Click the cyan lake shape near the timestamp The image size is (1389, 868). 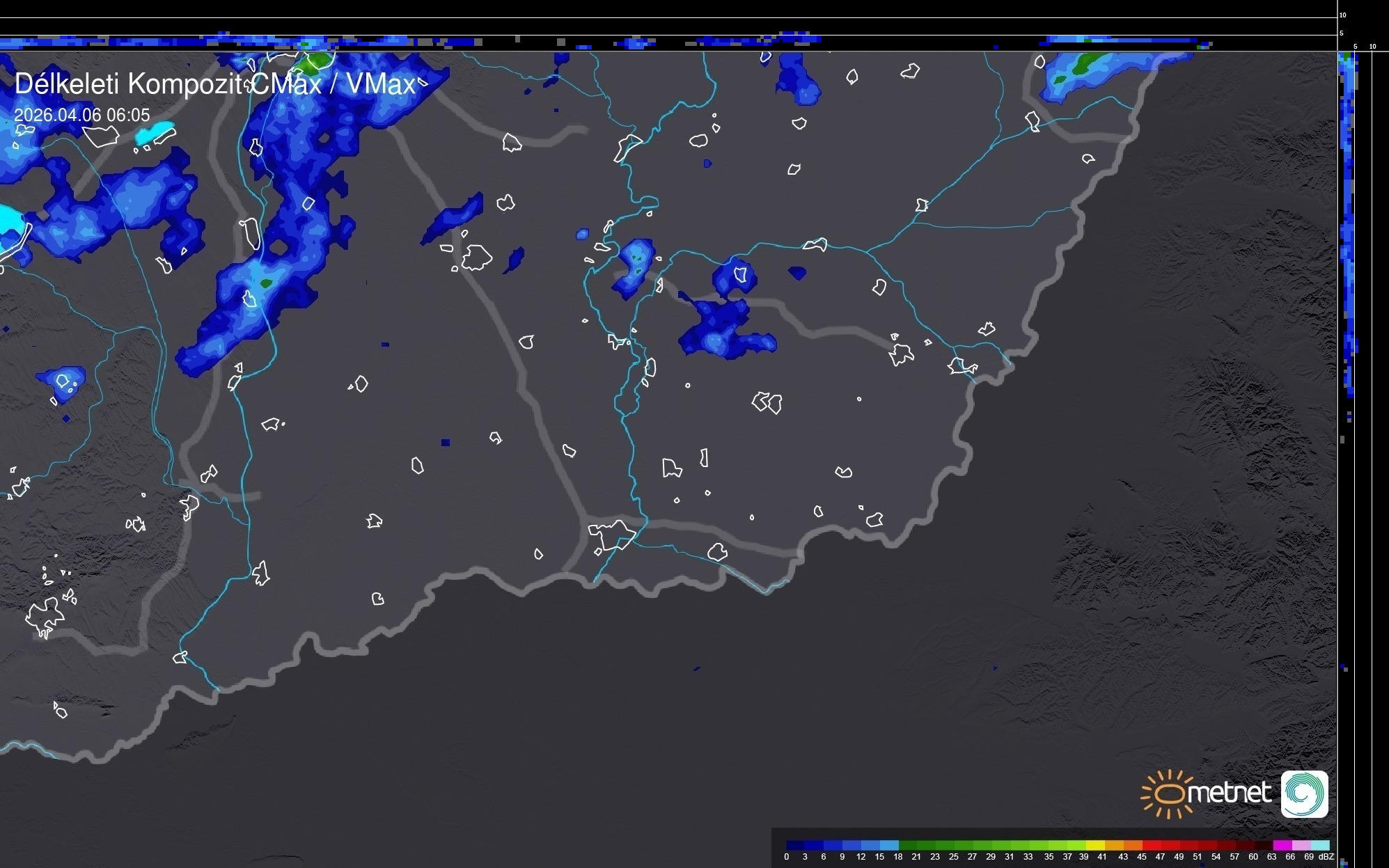155,132
